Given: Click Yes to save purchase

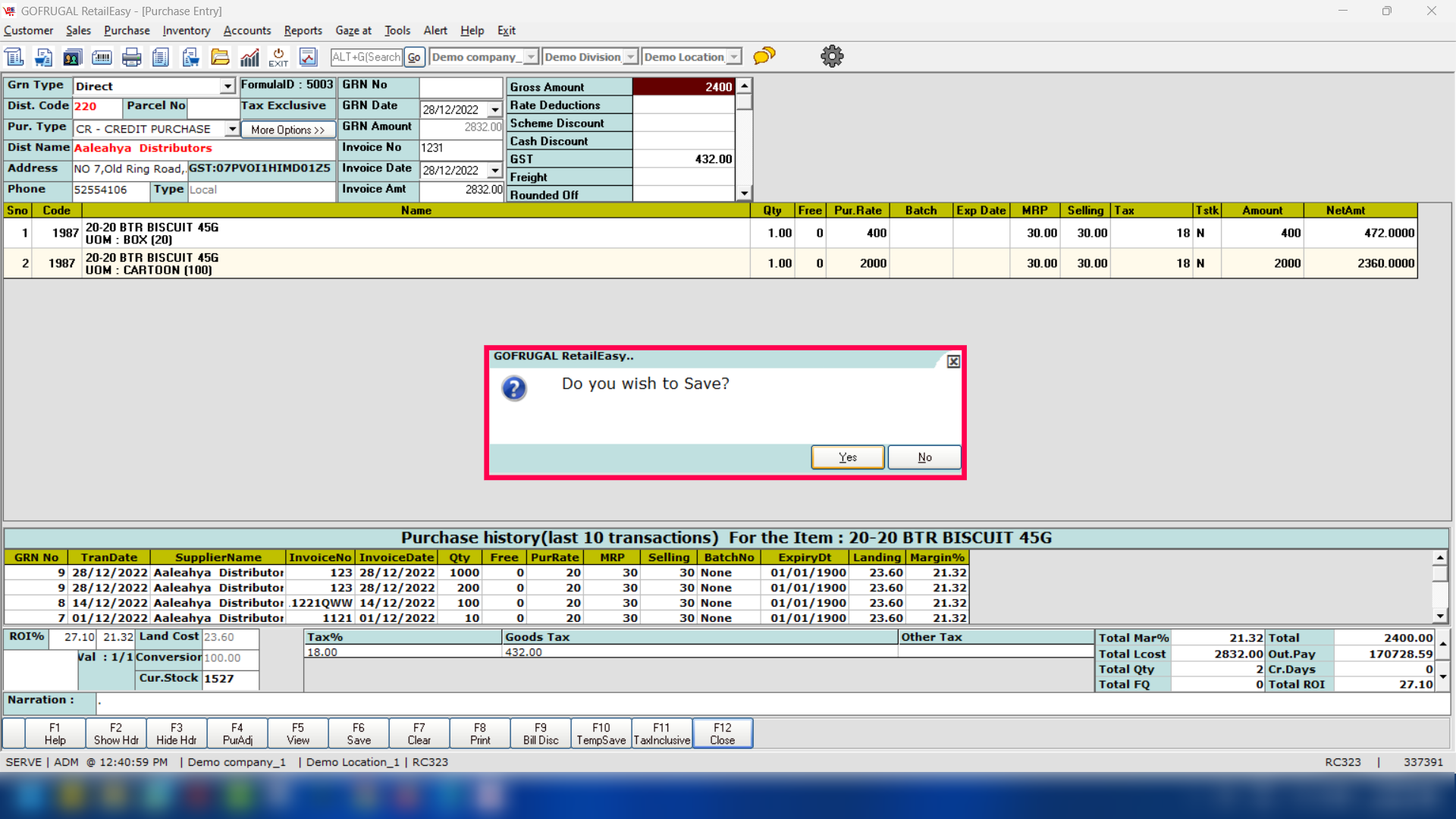Looking at the screenshot, I should [x=847, y=457].
